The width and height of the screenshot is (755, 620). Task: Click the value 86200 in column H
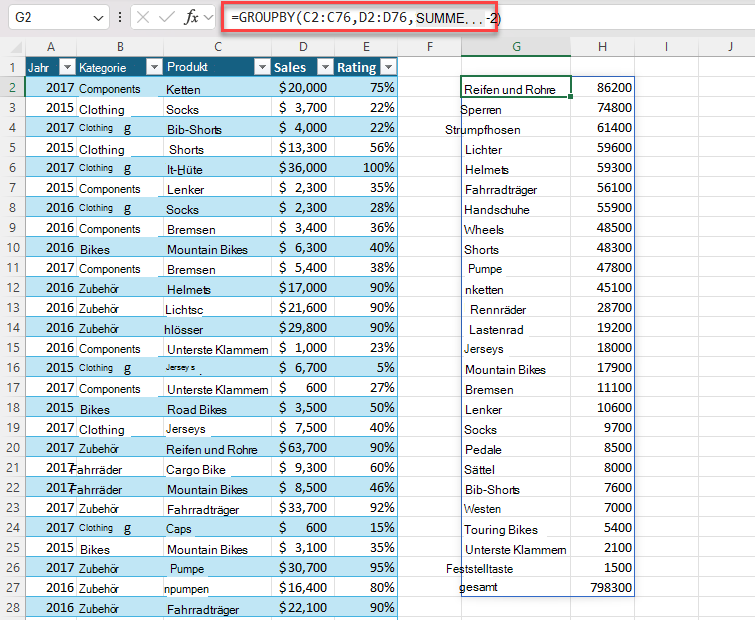pos(602,87)
